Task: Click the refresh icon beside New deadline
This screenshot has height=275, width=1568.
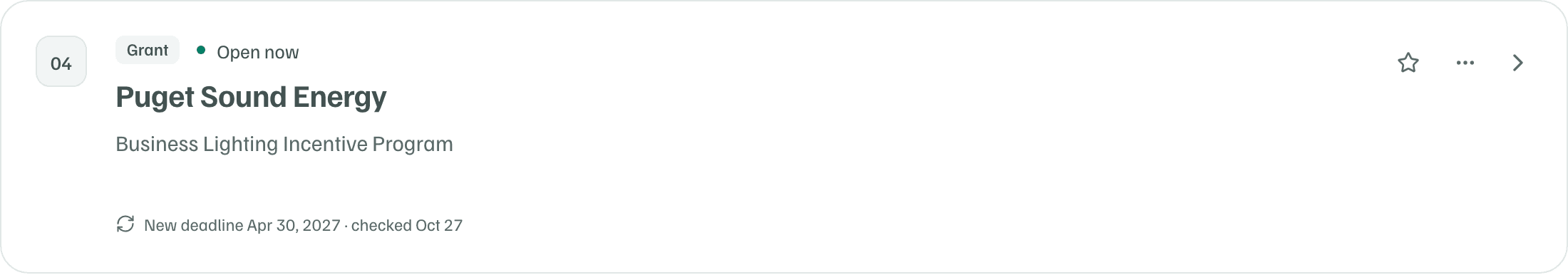Action: click(x=125, y=224)
